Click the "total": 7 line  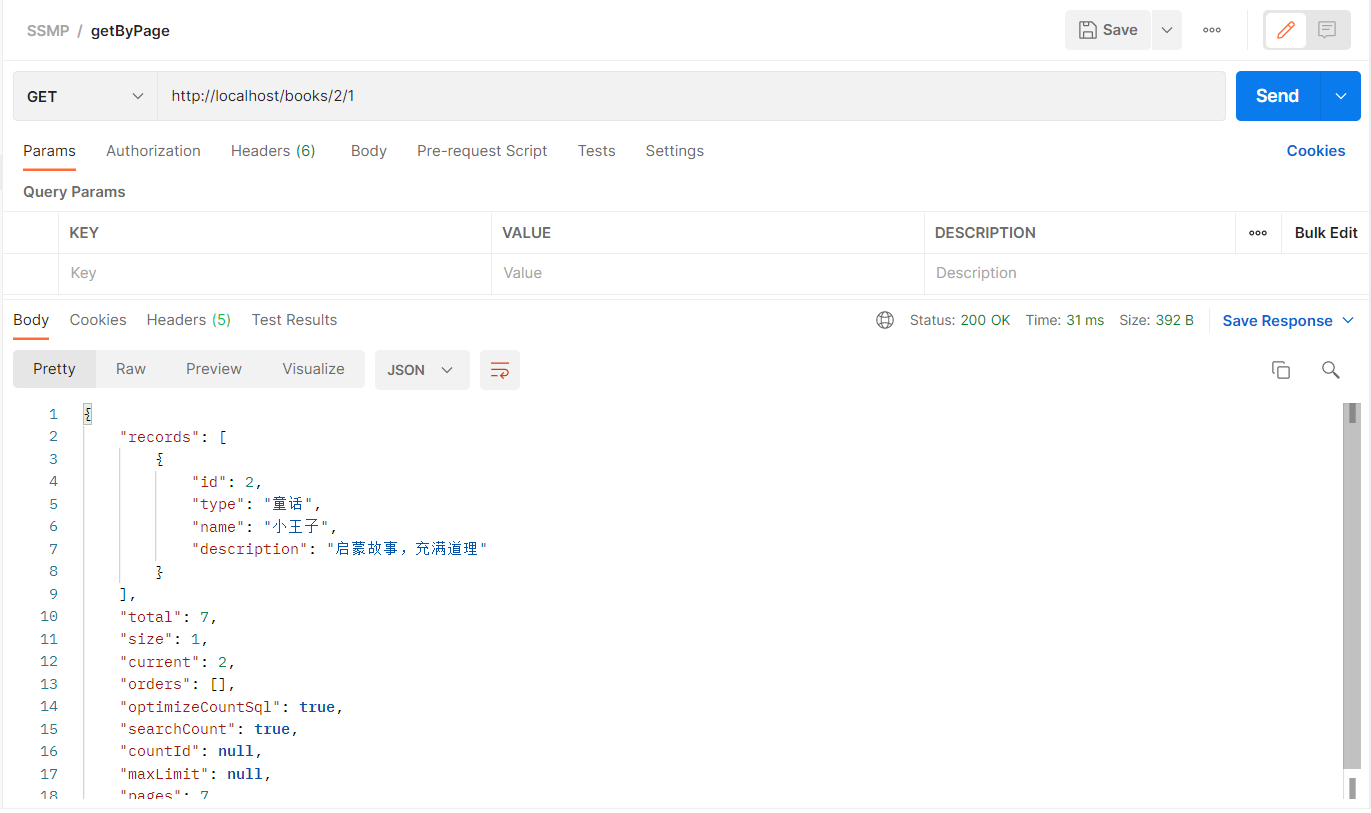168,617
